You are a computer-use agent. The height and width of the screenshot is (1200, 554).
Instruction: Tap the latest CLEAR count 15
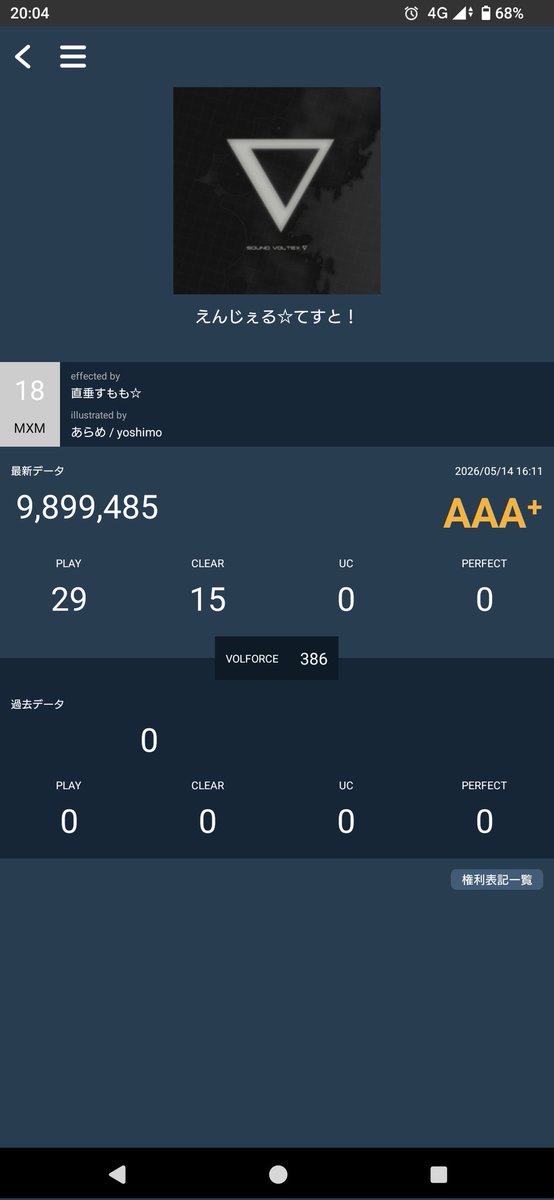pyautogui.click(x=208, y=599)
